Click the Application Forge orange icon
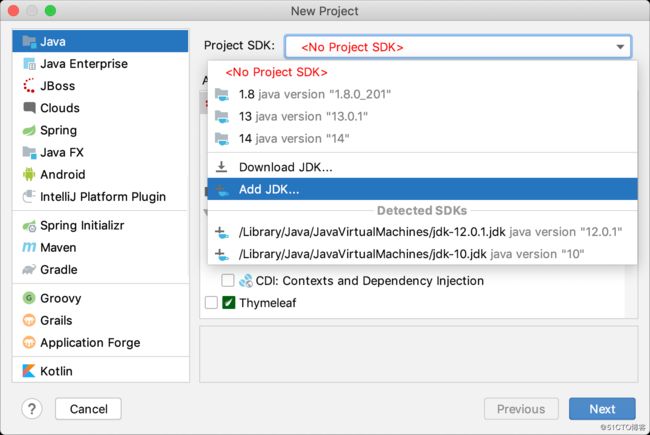This screenshot has width=650, height=435. point(29,343)
